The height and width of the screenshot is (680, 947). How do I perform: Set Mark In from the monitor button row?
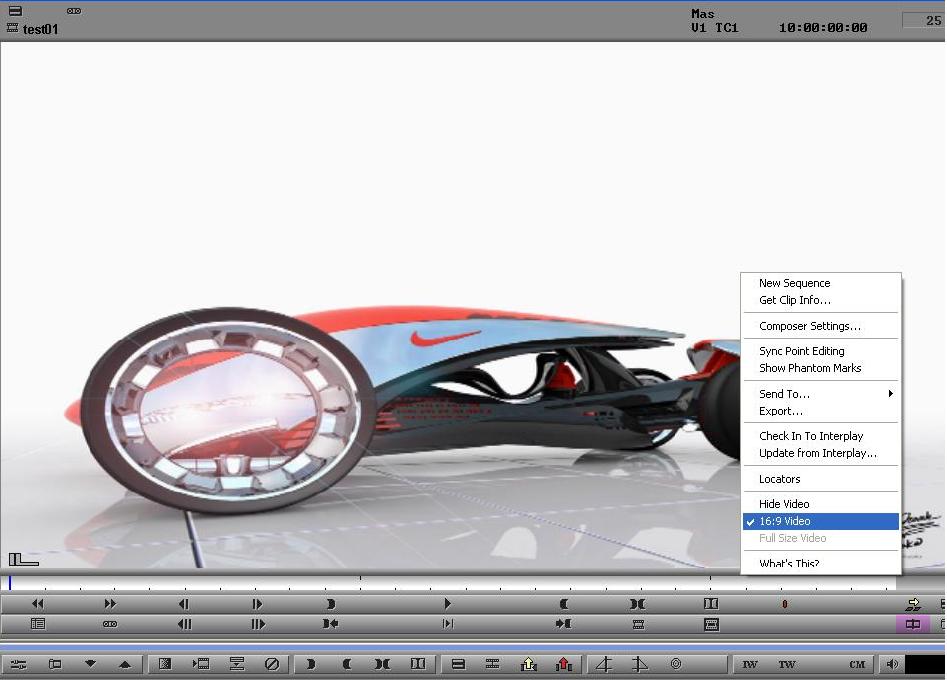click(330, 603)
